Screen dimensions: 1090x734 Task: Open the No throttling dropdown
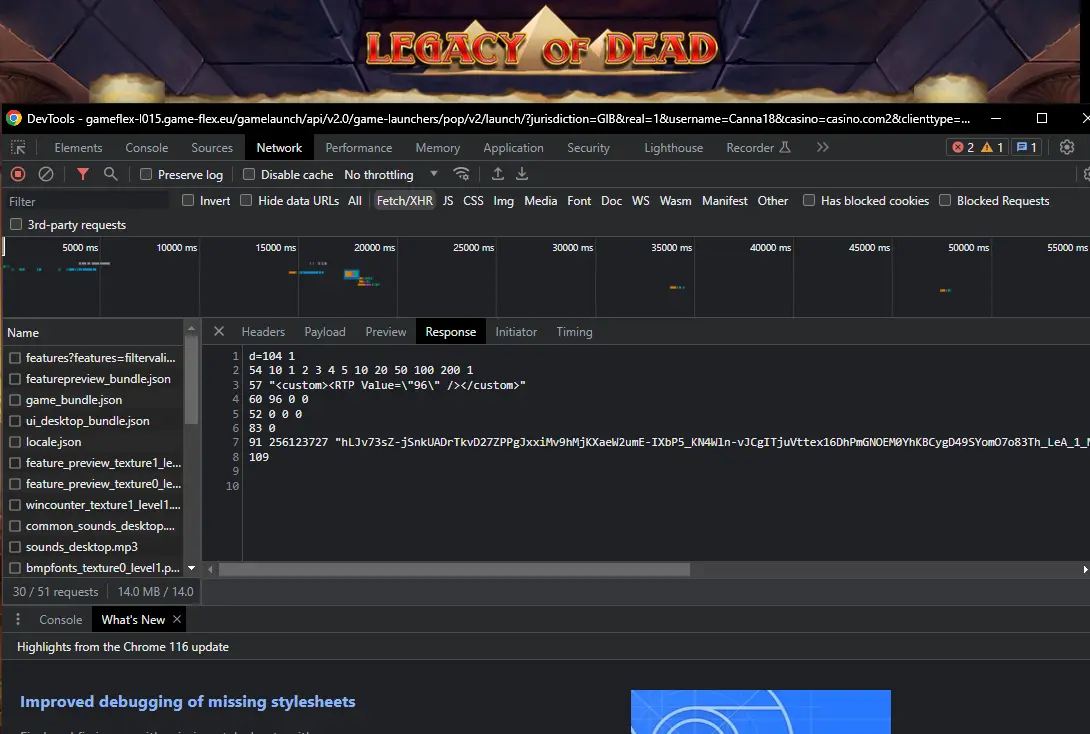[391, 174]
